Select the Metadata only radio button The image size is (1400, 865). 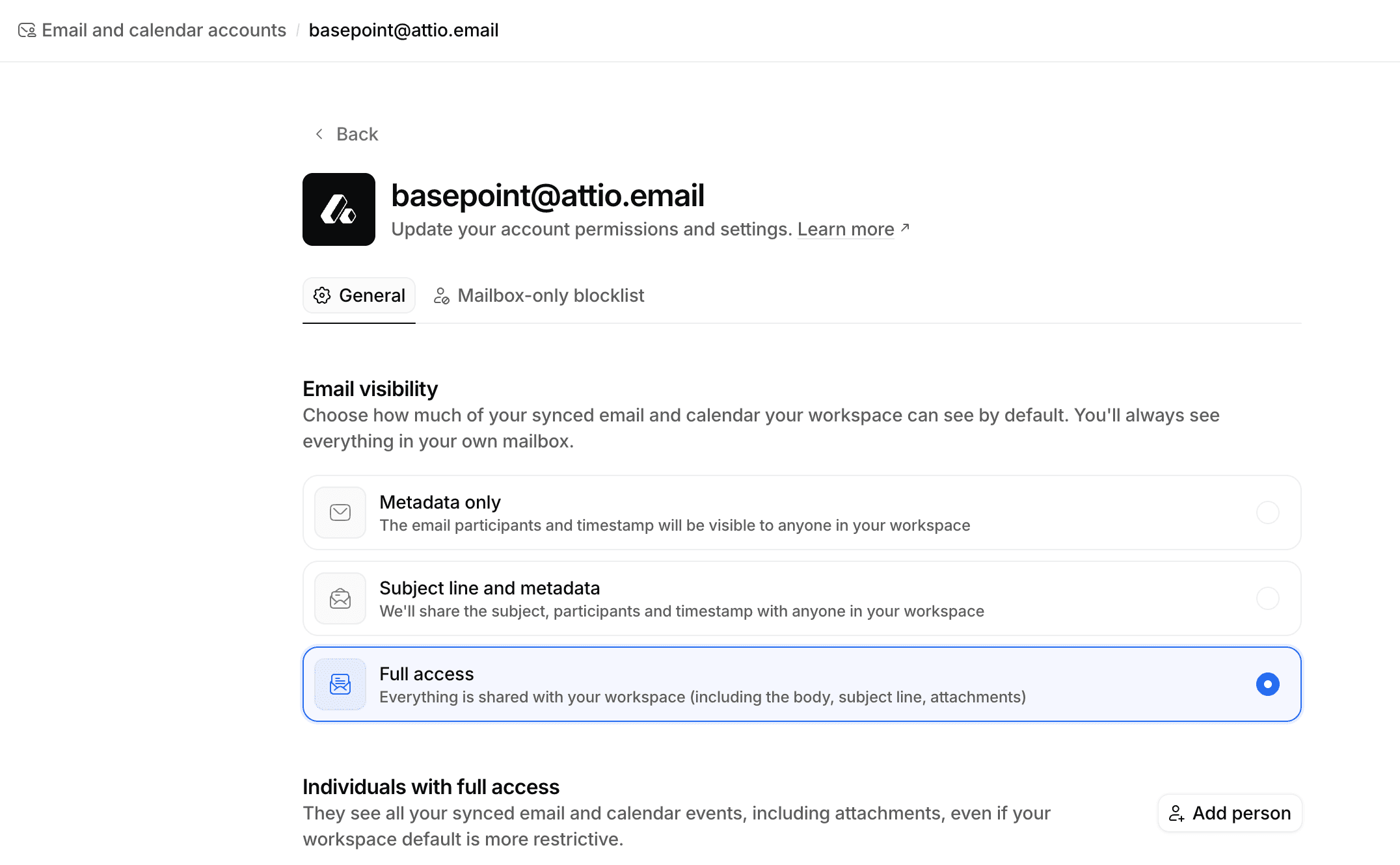tap(1268, 512)
